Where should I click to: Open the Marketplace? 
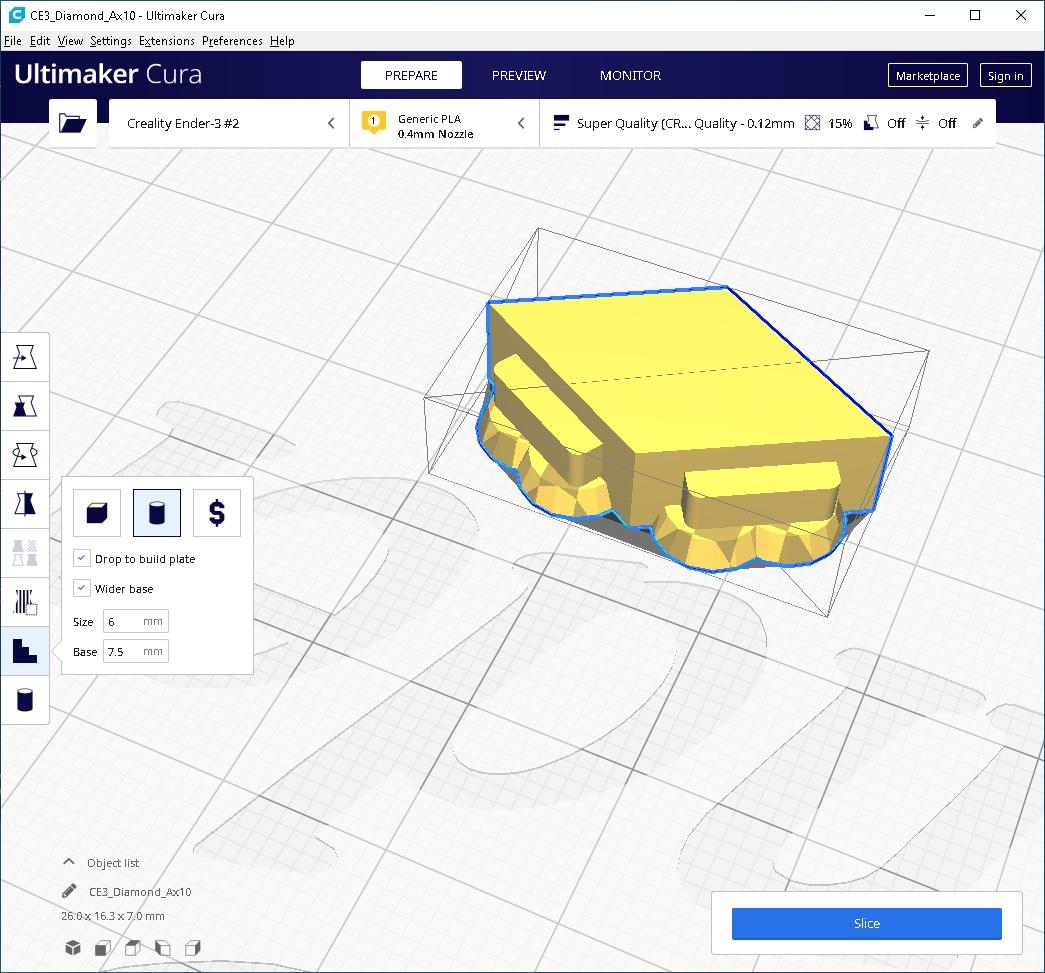927,75
